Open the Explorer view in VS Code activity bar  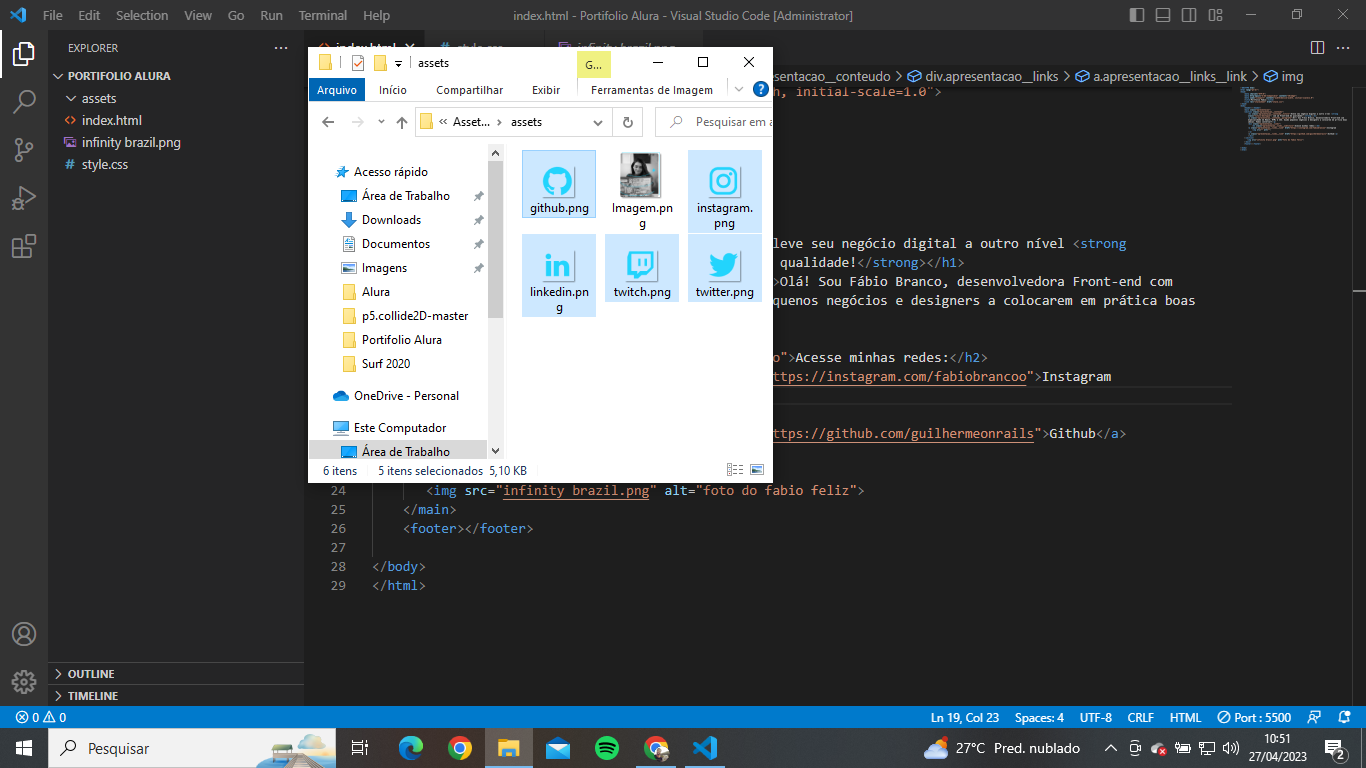(24, 53)
